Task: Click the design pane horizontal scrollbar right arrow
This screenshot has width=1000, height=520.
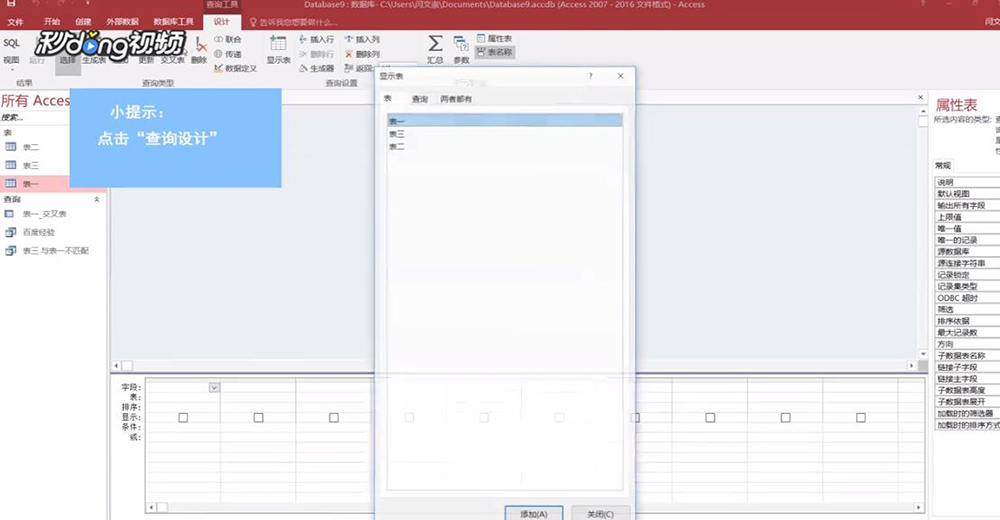Action: (x=911, y=366)
